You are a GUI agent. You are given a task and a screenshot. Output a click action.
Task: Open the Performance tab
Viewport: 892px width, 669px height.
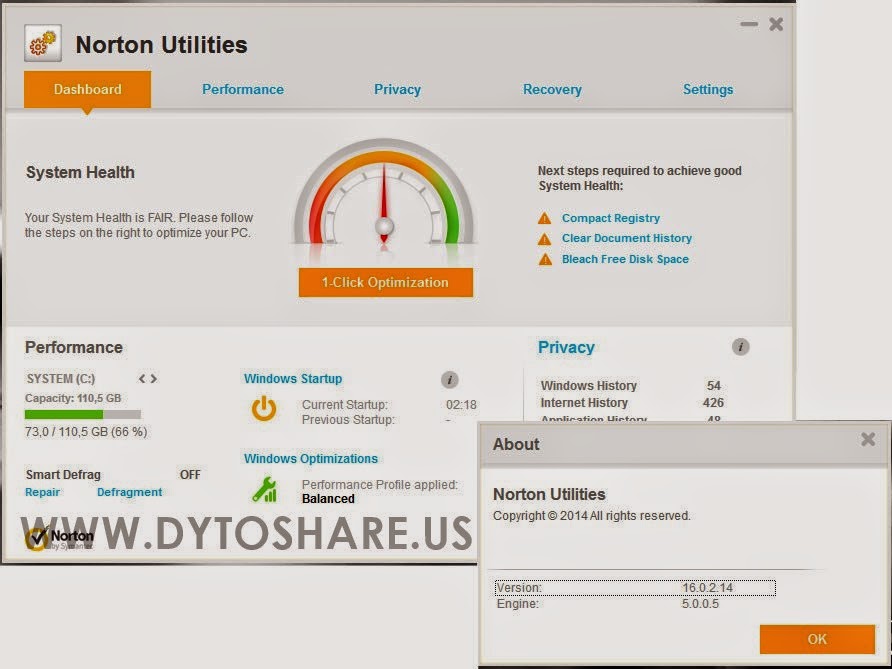point(243,89)
